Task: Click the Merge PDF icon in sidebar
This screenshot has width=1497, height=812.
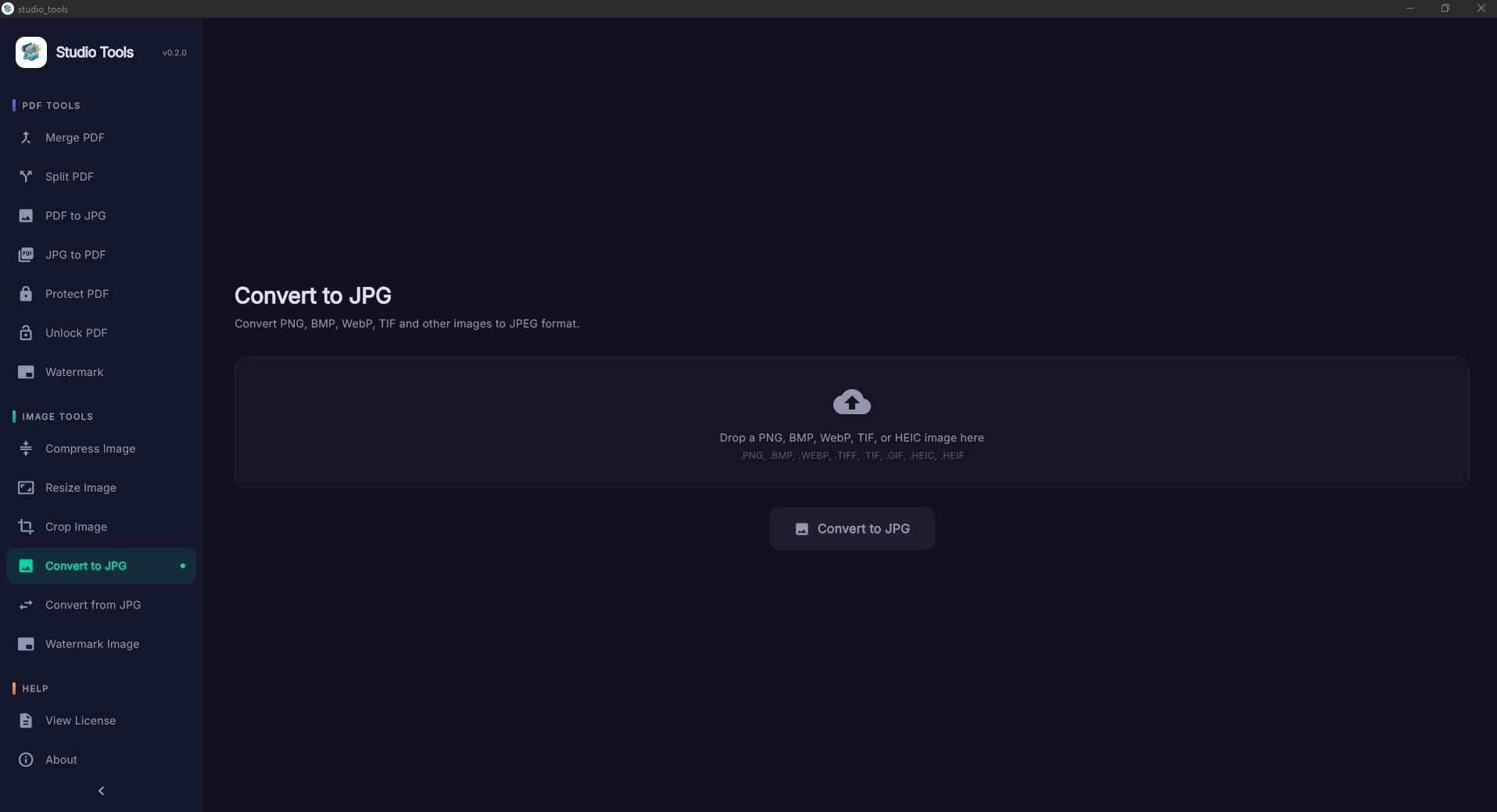Action: pos(26,138)
